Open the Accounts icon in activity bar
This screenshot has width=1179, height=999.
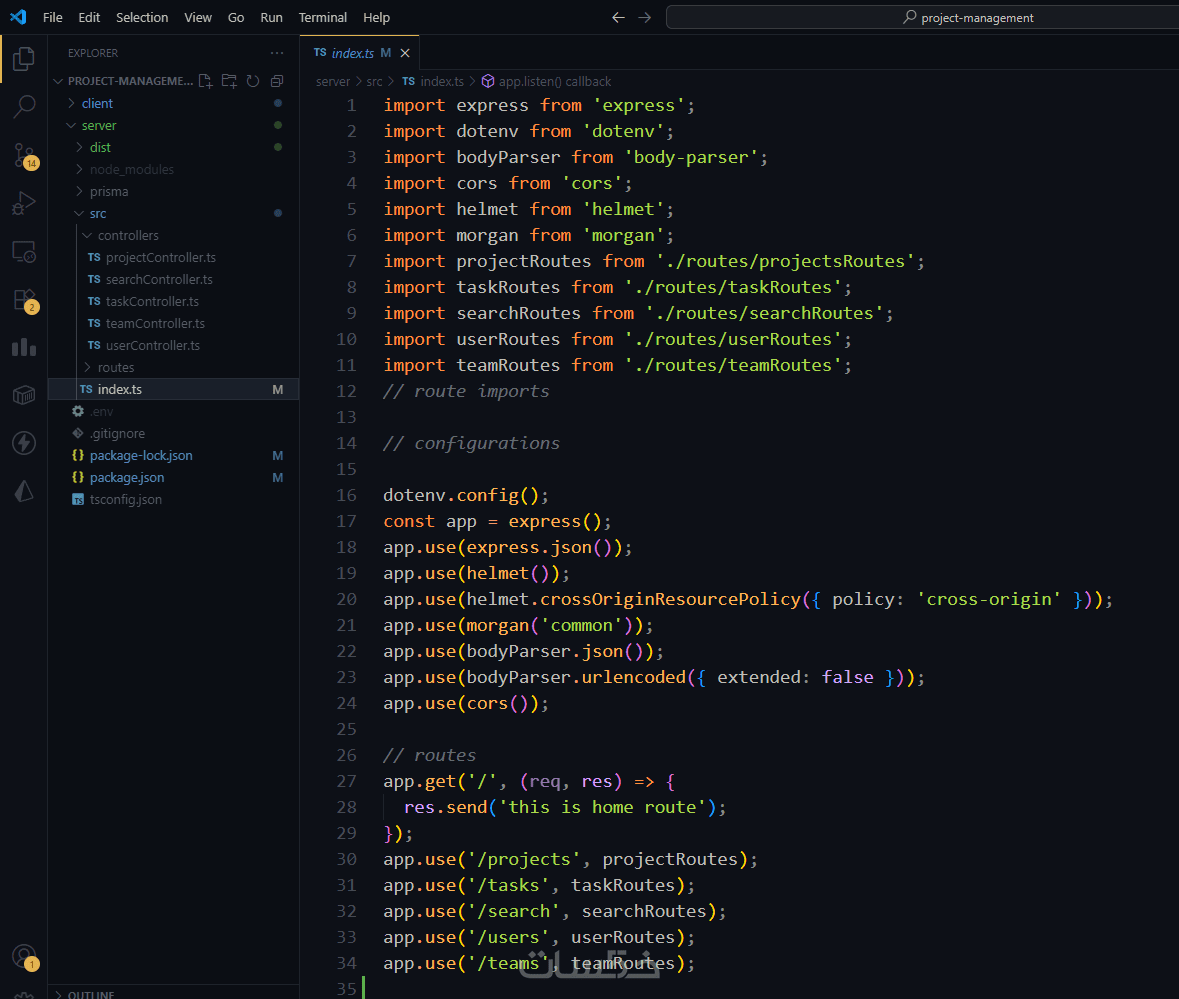[x=24, y=957]
